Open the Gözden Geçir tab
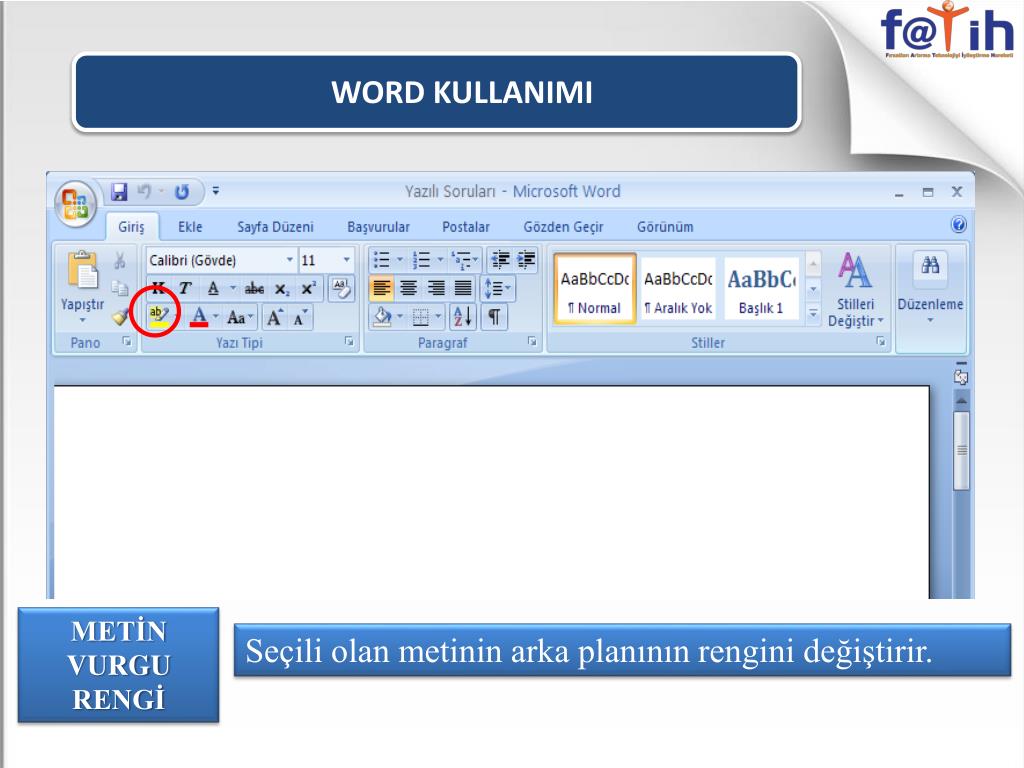 [x=563, y=227]
